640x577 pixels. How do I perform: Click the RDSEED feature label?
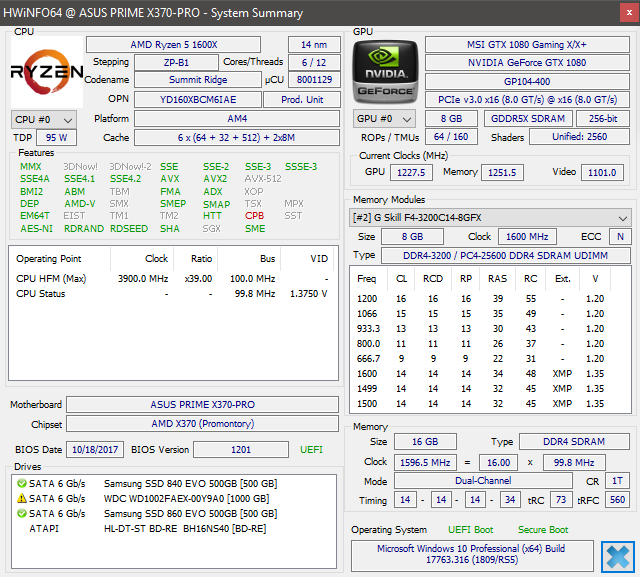click(129, 229)
